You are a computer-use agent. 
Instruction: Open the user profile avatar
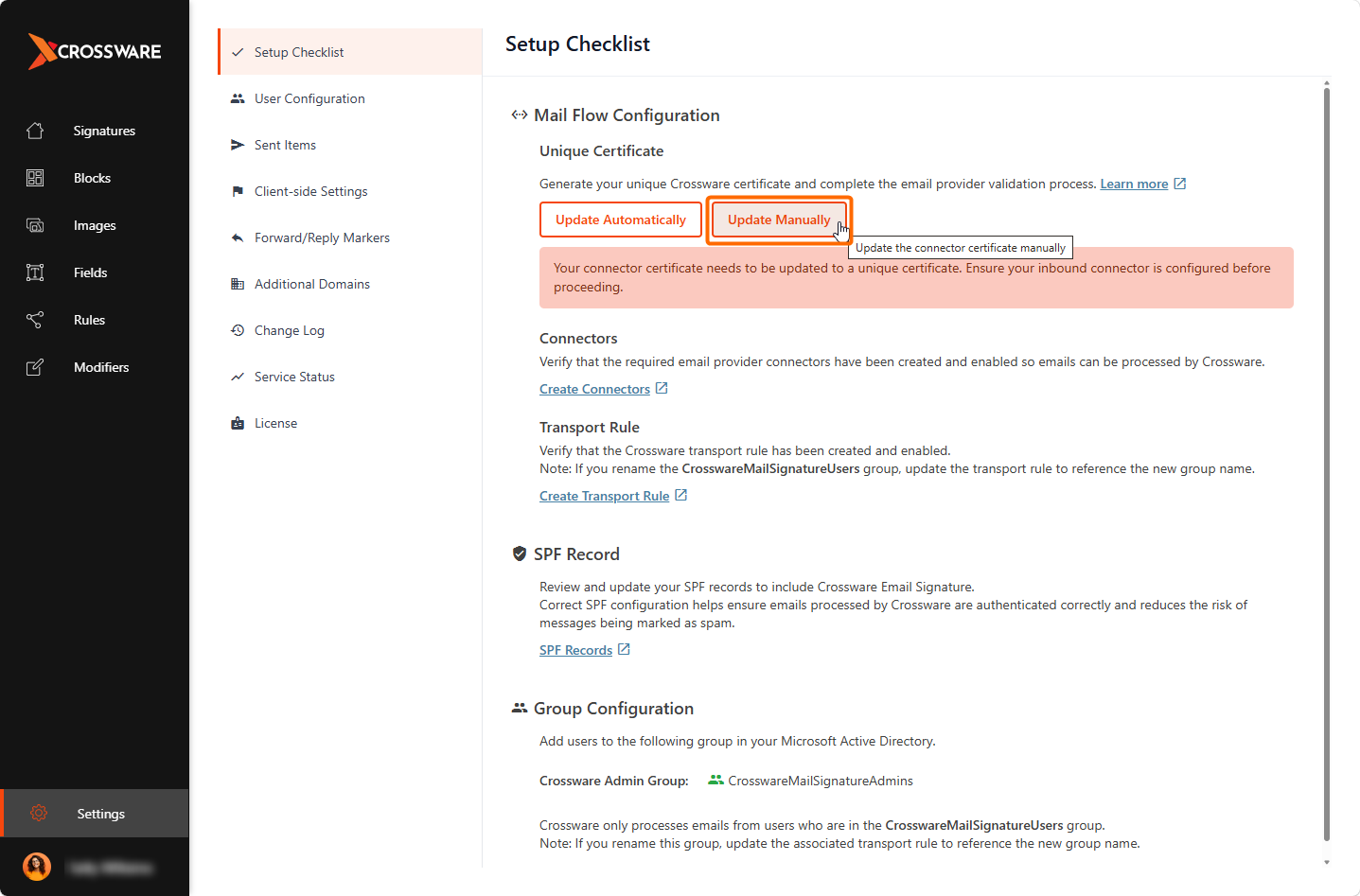tap(37, 867)
